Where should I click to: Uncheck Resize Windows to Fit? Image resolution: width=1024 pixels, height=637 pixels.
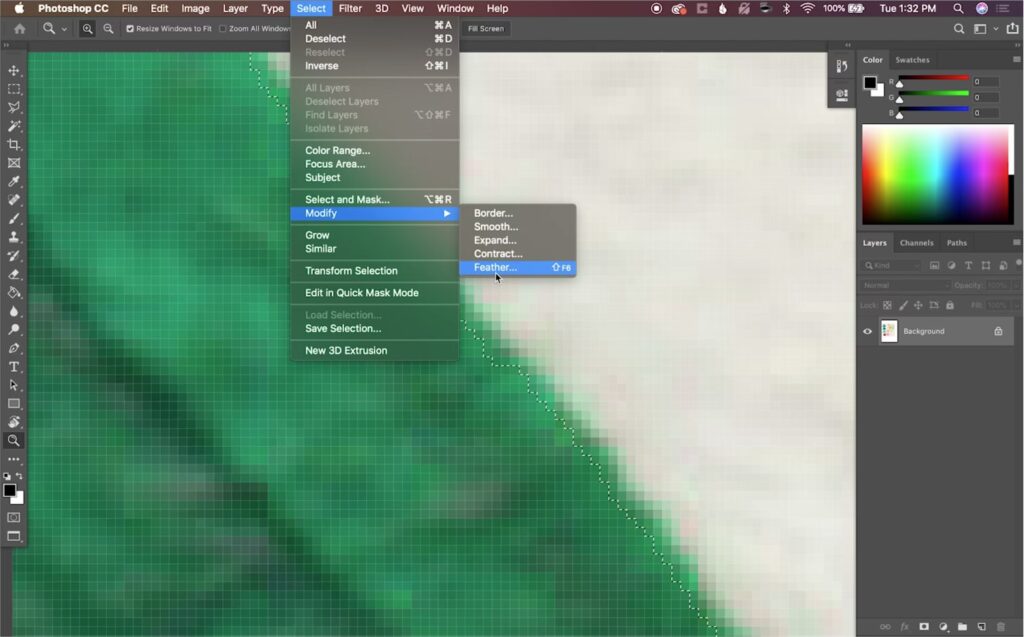coord(130,29)
